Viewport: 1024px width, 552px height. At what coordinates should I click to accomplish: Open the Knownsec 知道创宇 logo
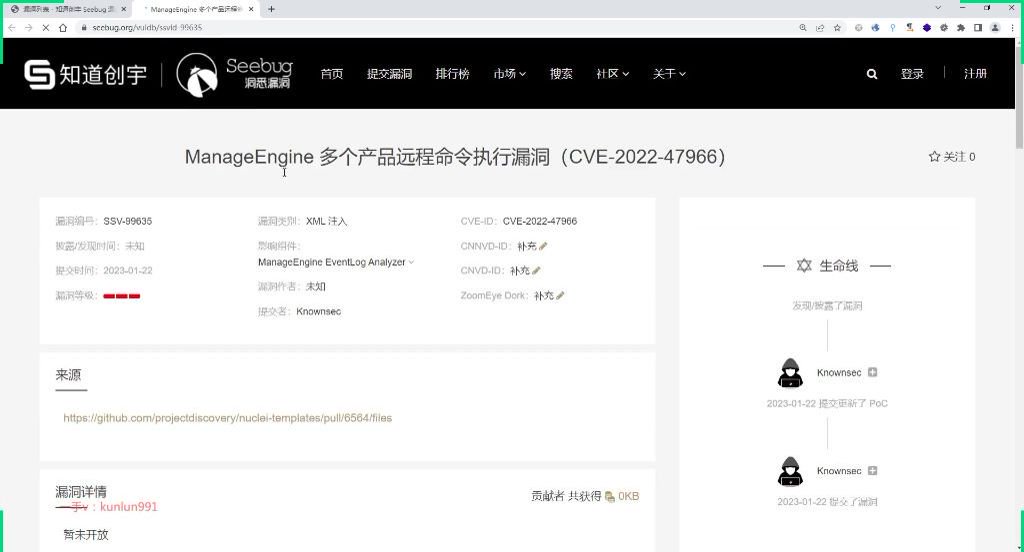click(85, 74)
